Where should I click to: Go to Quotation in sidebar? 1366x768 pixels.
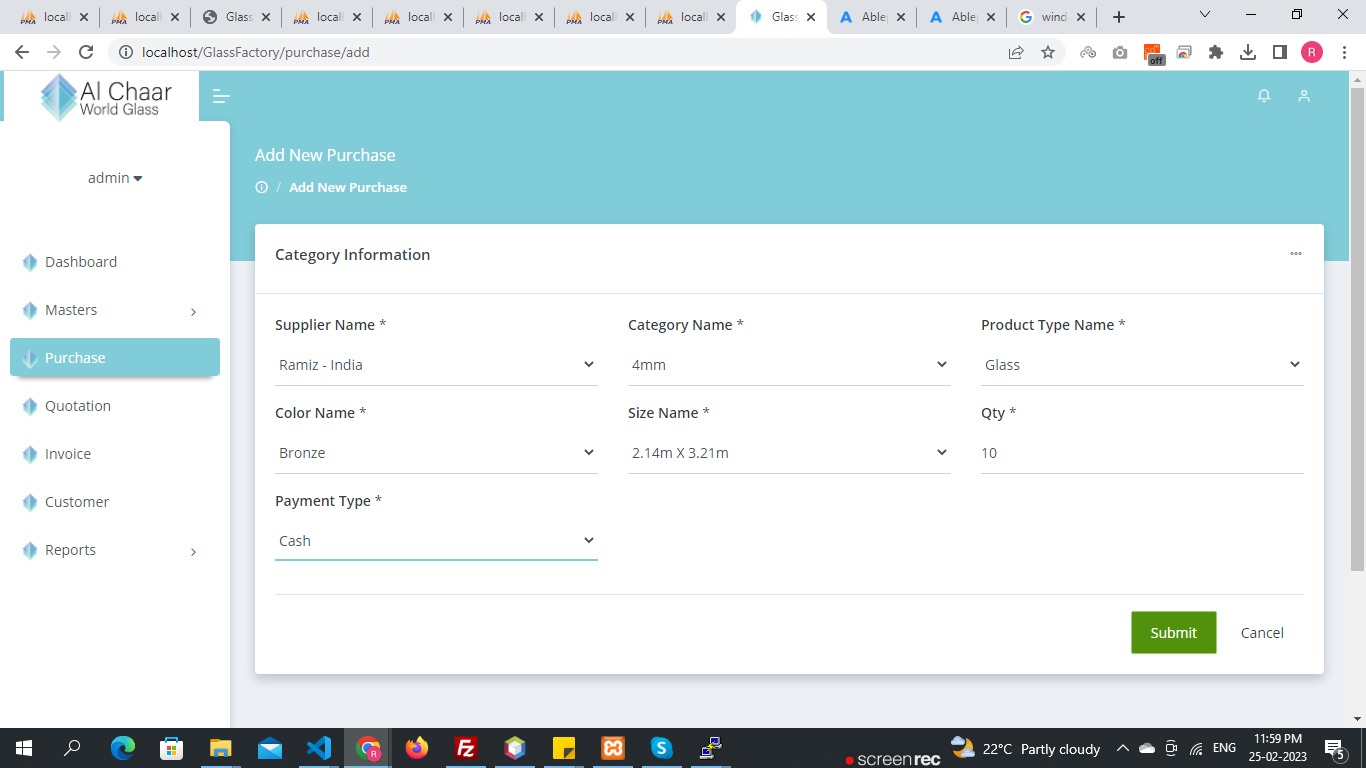click(78, 406)
